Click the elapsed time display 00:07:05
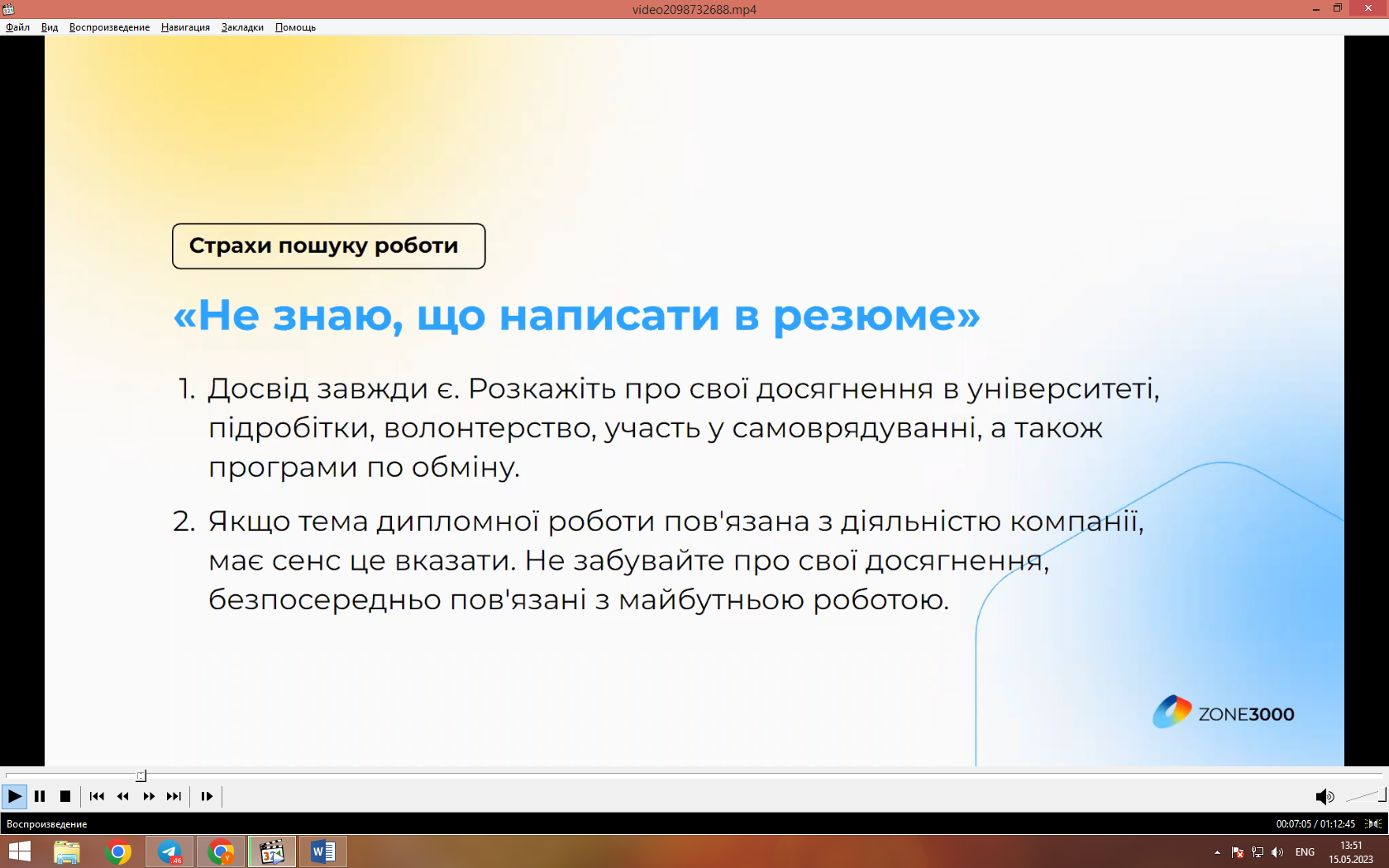The height and width of the screenshot is (868, 1389). pos(1293,824)
